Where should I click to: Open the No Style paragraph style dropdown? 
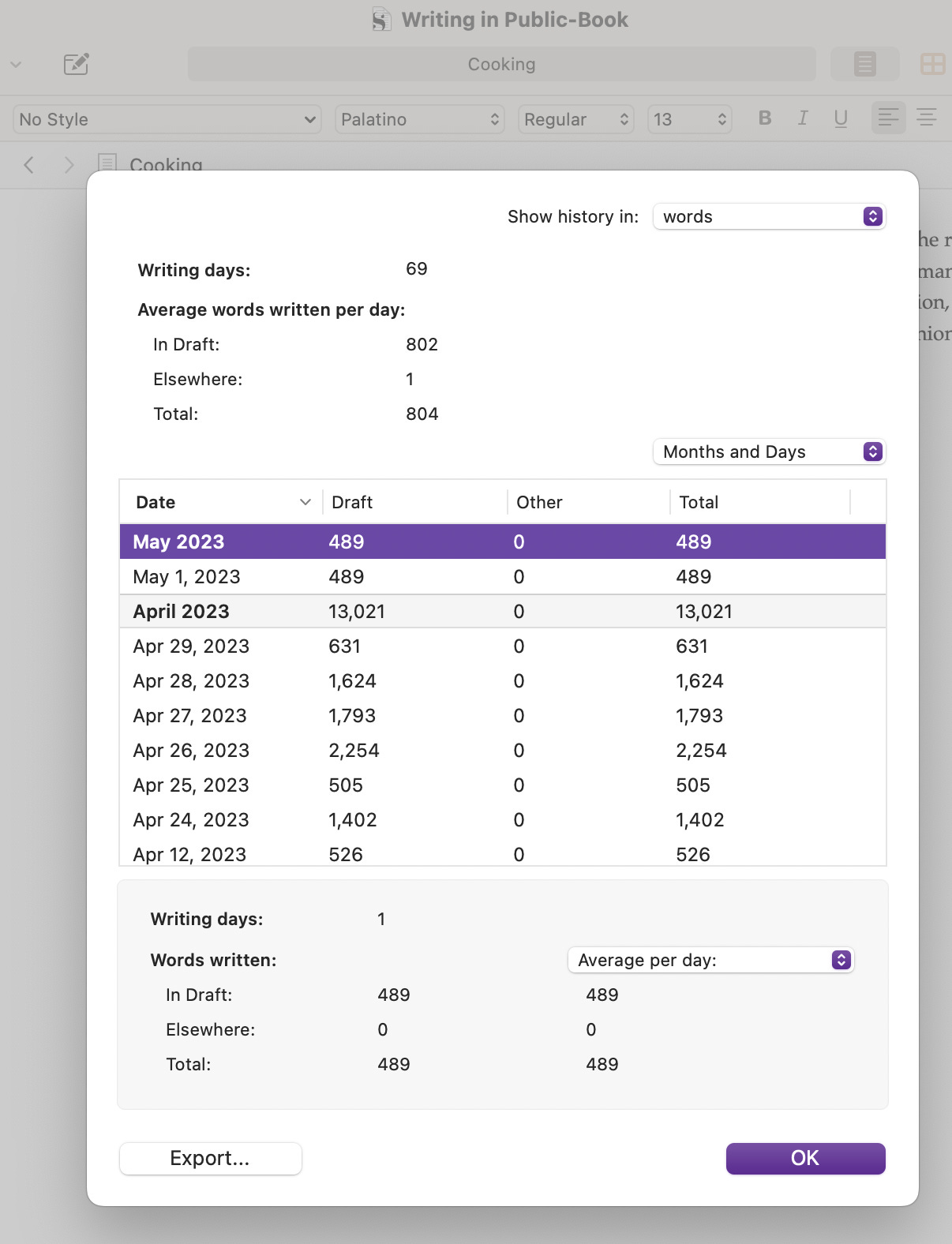click(167, 119)
